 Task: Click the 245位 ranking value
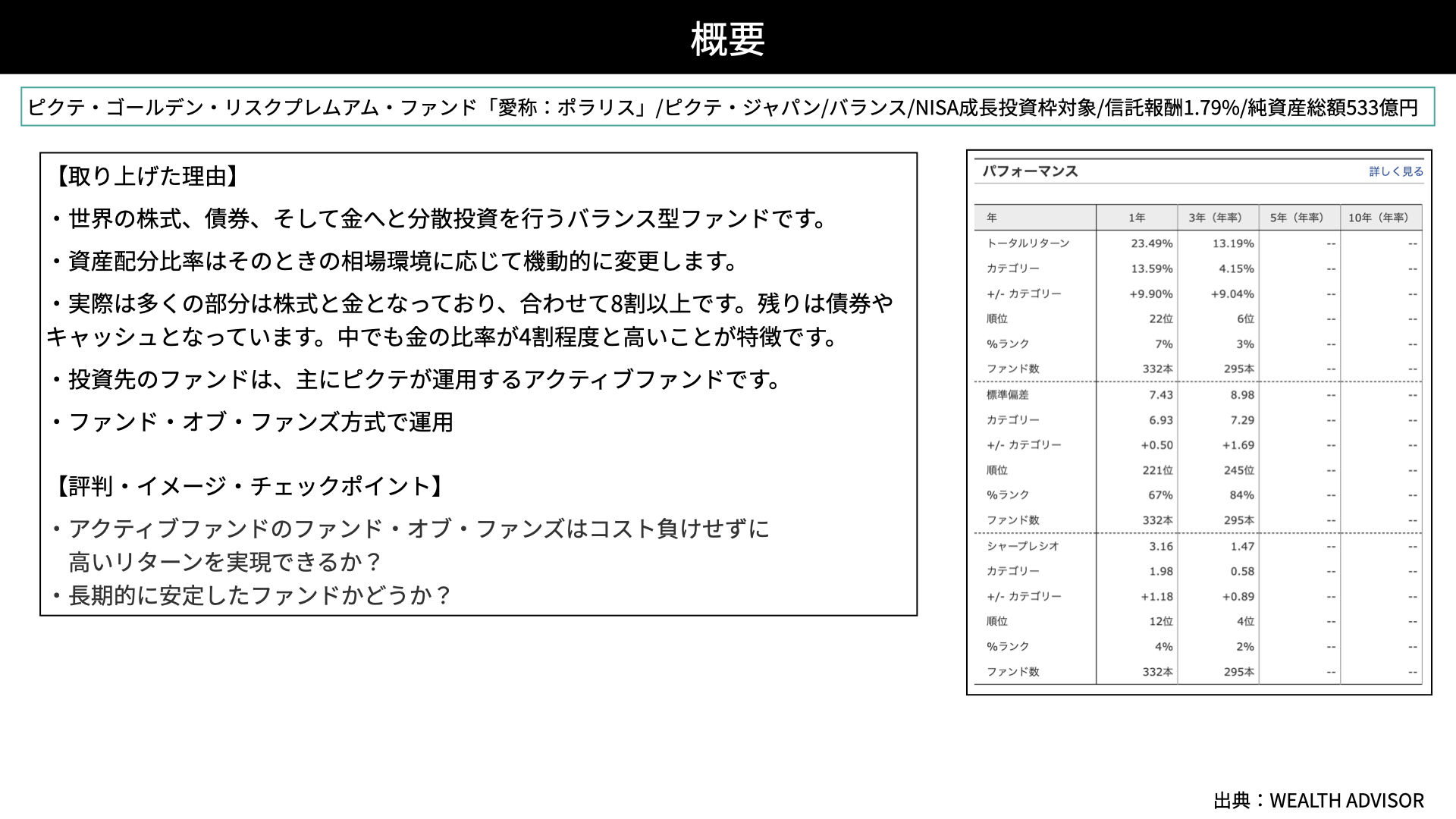point(1239,470)
